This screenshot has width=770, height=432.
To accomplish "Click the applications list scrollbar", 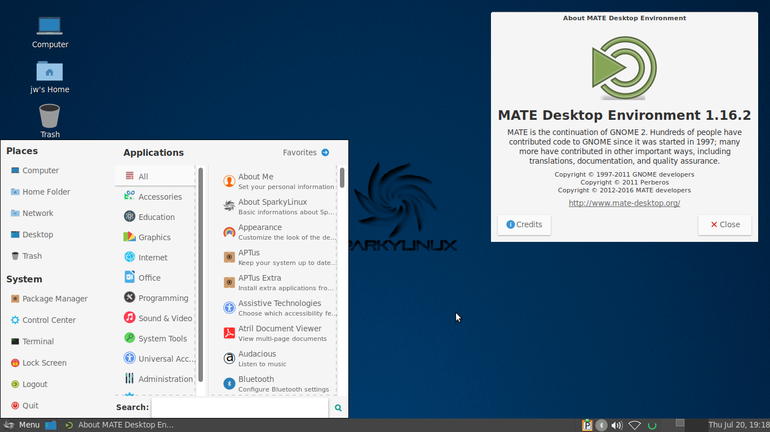I will pos(342,177).
